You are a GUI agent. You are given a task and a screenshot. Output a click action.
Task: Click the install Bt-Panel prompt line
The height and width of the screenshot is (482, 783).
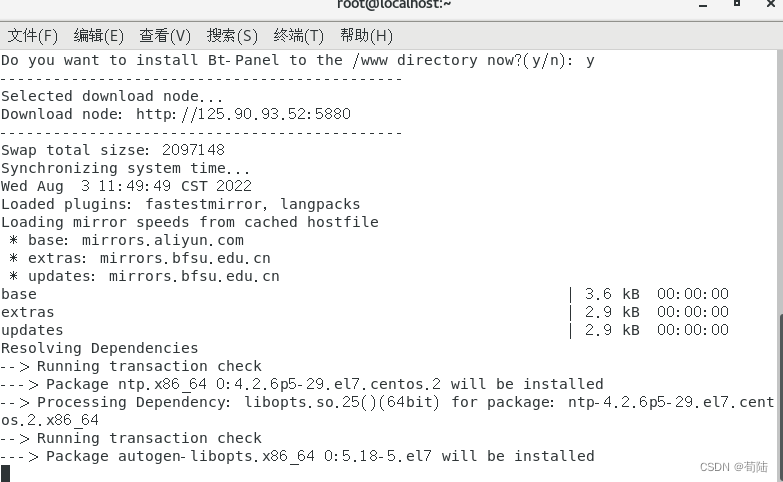(x=298, y=60)
